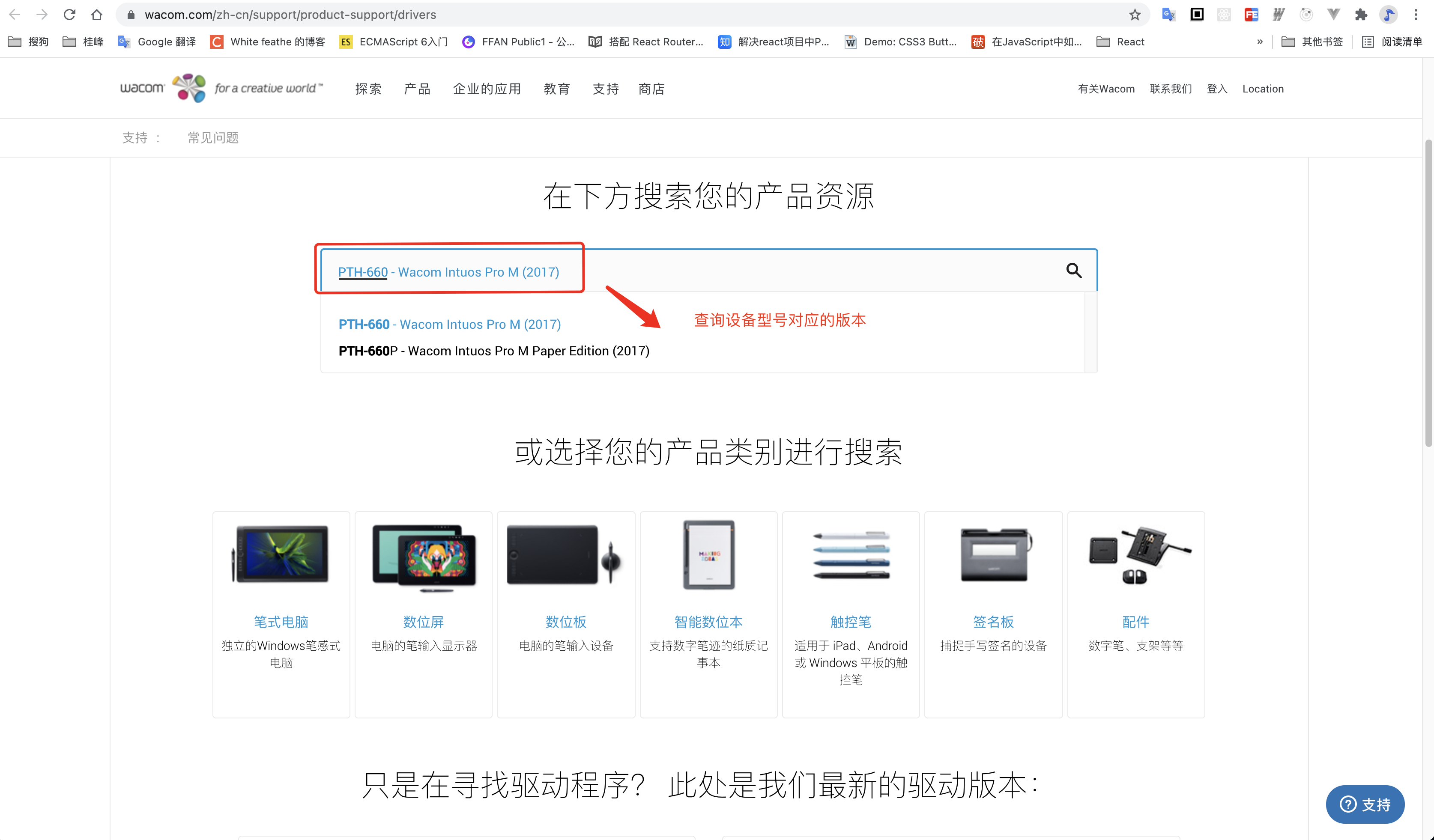
Task: Click 登入 login link
Action: click(x=1217, y=89)
